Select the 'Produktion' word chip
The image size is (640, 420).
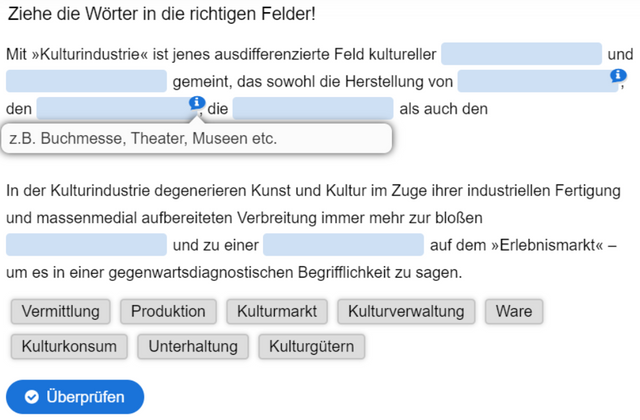[168, 311]
